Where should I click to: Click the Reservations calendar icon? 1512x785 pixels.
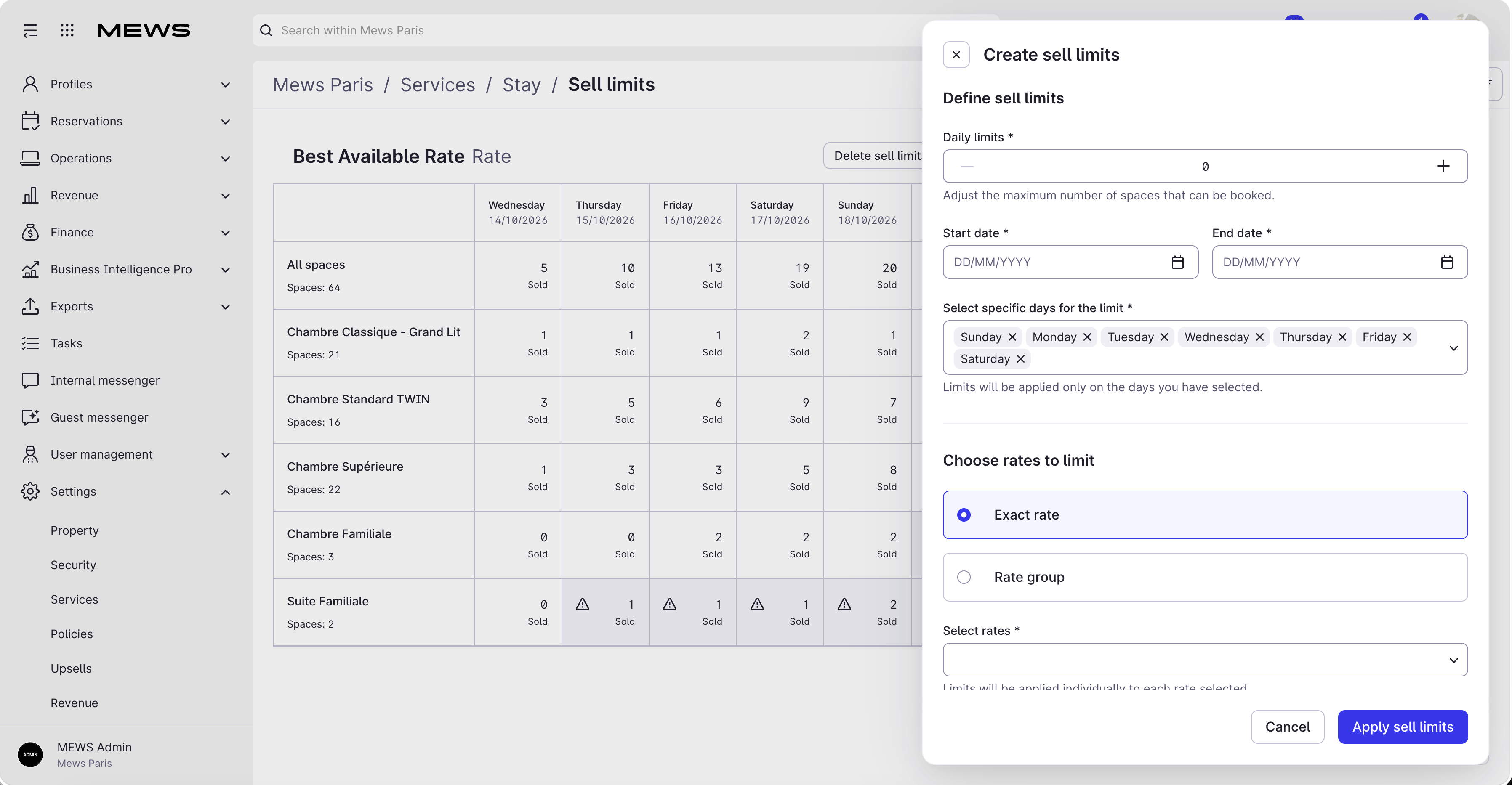click(30, 121)
